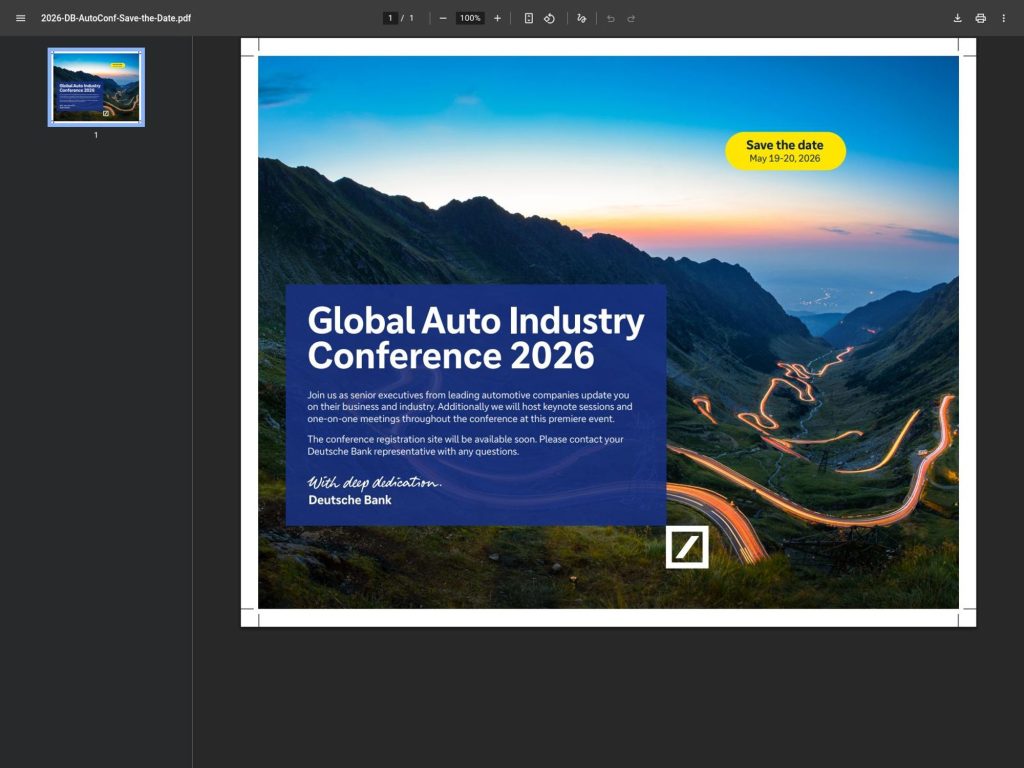
Task: Click the 100% zoom level control
Action: pyautogui.click(x=468, y=17)
